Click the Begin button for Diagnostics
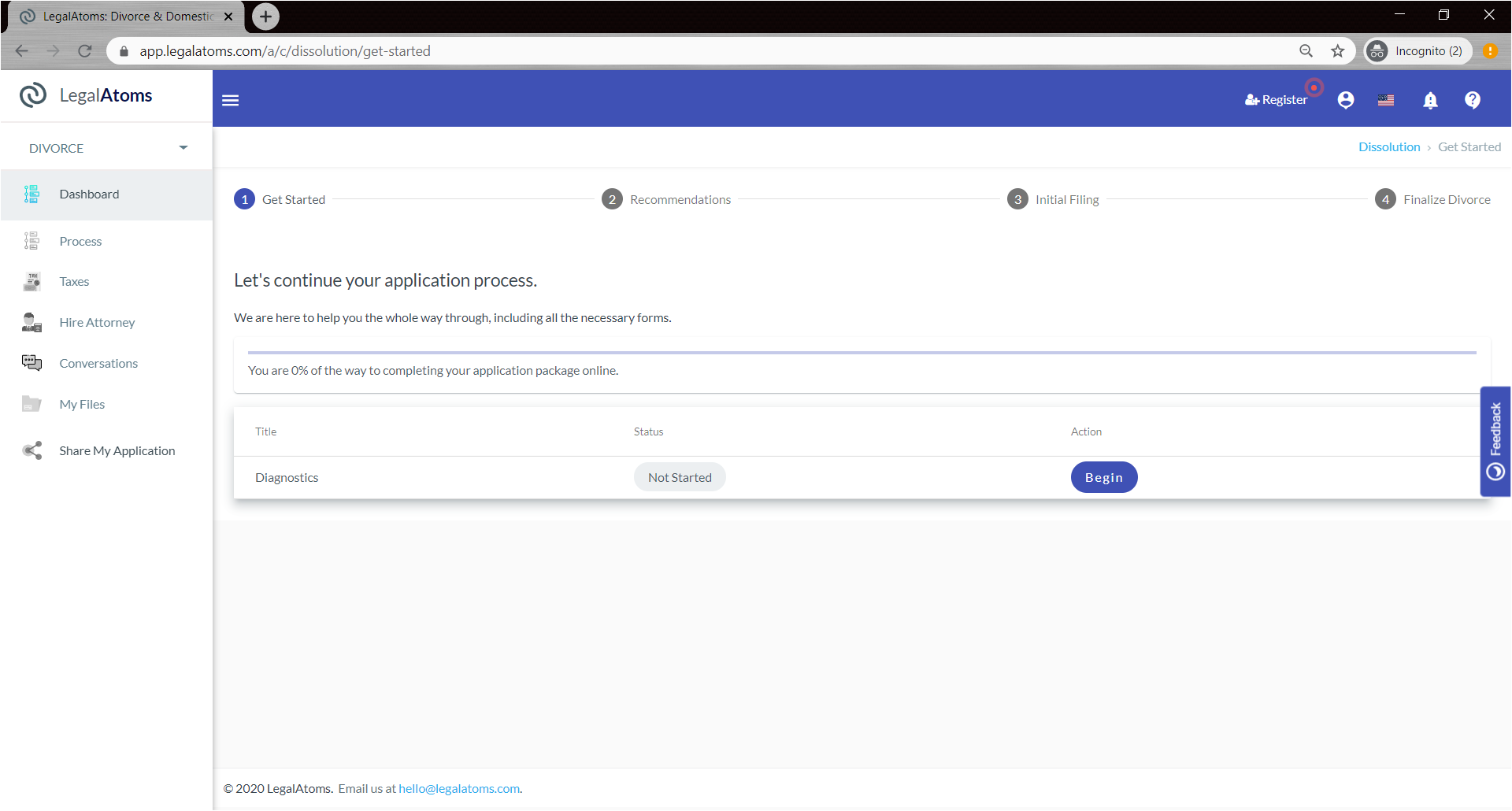This screenshot has height=811, width=1512. [x=1104, y=477]
